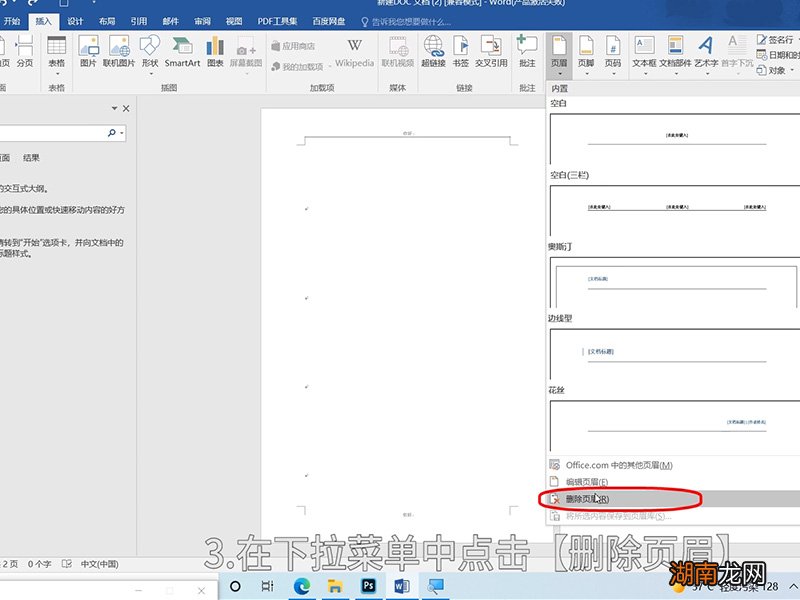Open Wikipedia add-in

(x=354, y=51)
